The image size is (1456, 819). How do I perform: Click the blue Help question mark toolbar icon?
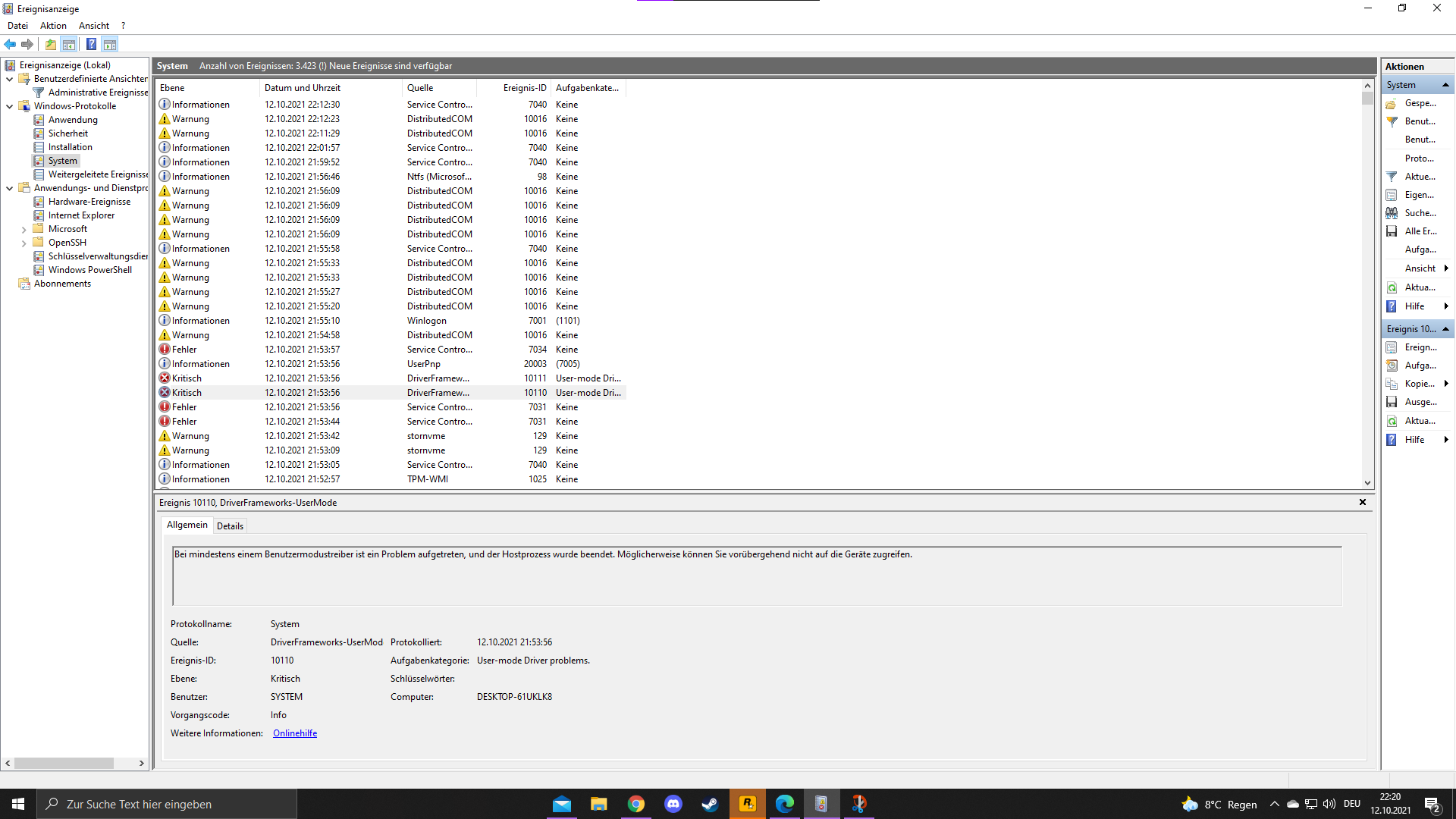point(91,44)
